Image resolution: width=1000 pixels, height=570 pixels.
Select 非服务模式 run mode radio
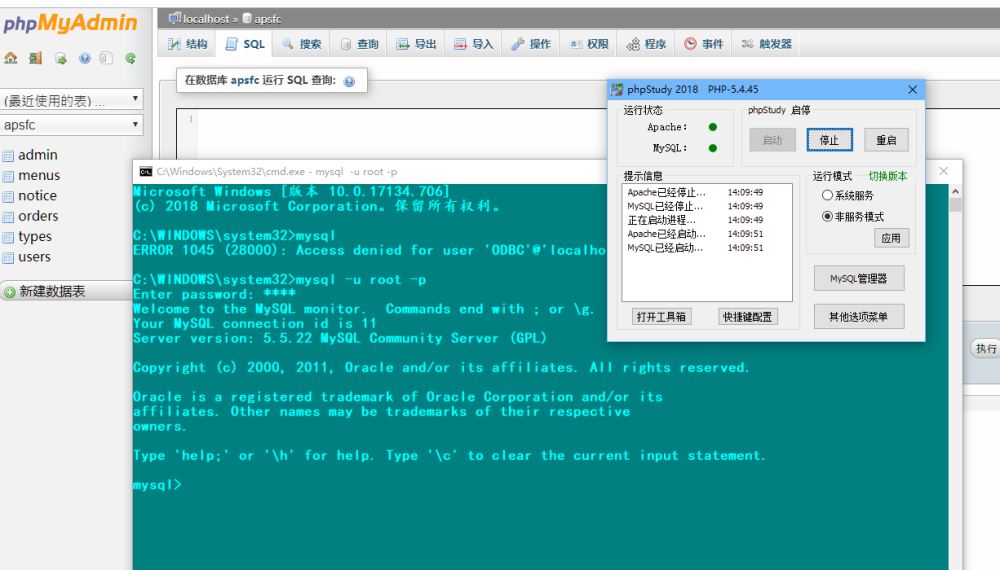coord(827,217)
